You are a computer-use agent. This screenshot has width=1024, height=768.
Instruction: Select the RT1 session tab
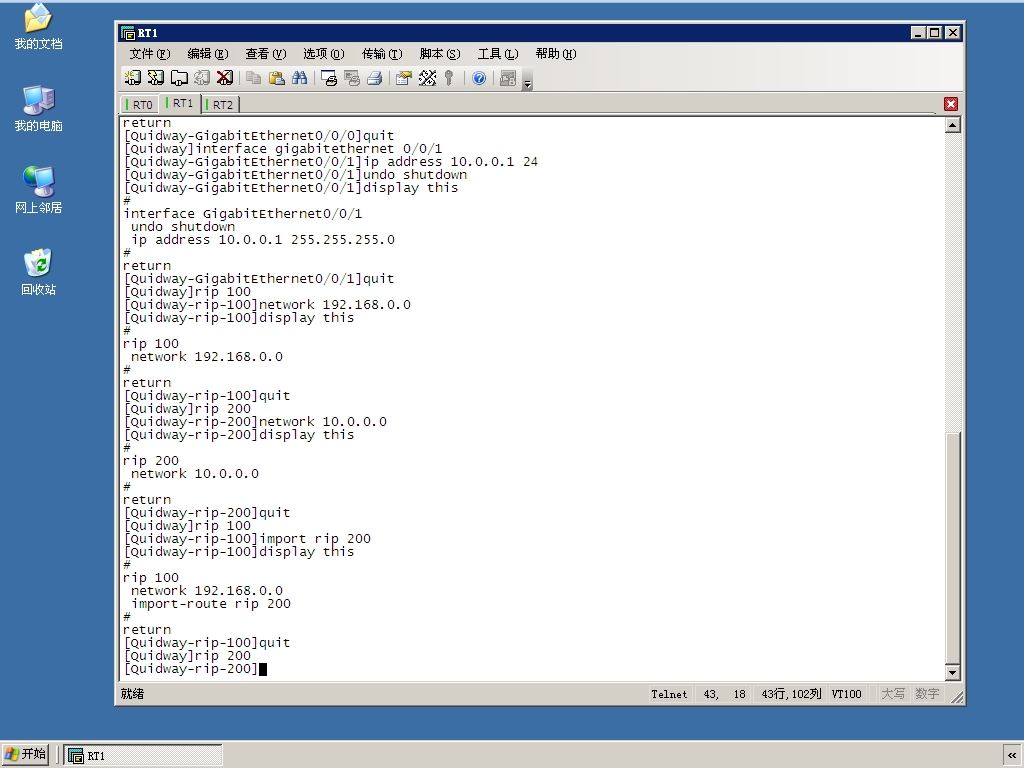[x=180, y=103]
